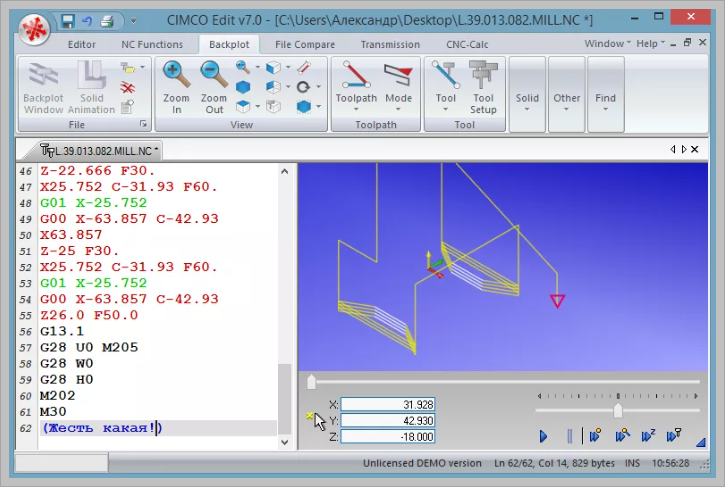
Task: Open the Tool dropdown button
Action: coord(446,88)
